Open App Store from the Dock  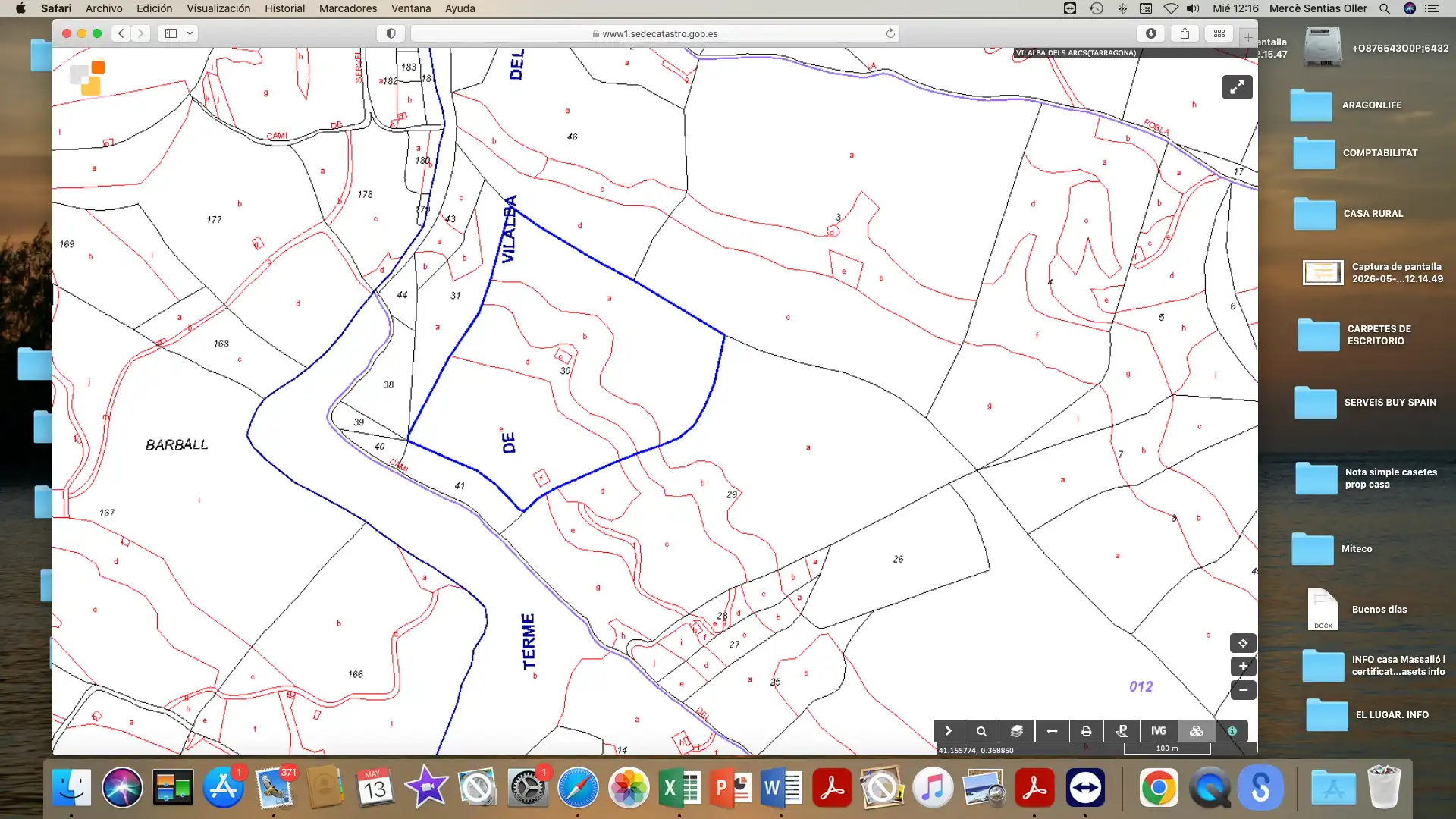tap(223, 788)
